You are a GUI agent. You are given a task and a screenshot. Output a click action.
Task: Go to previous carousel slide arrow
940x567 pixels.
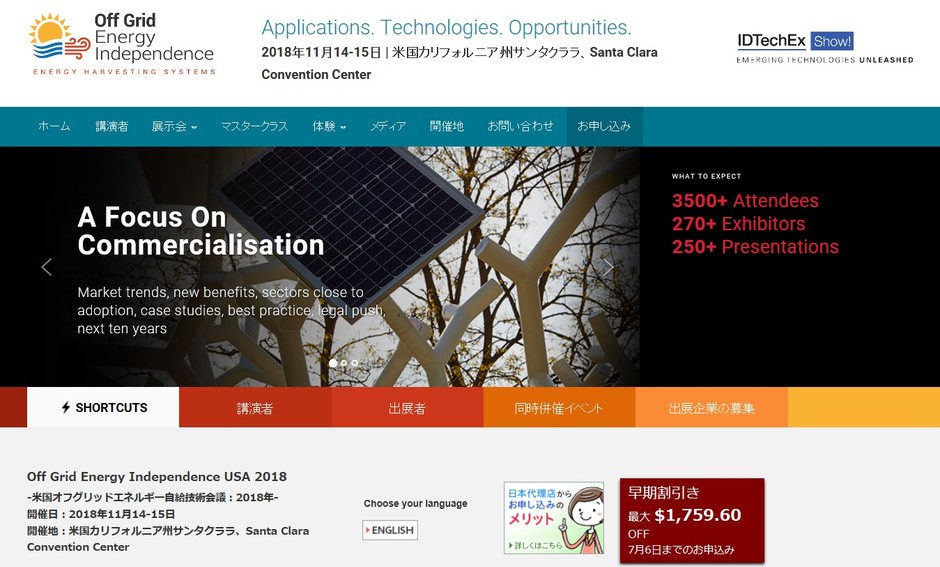click(47, 267)
